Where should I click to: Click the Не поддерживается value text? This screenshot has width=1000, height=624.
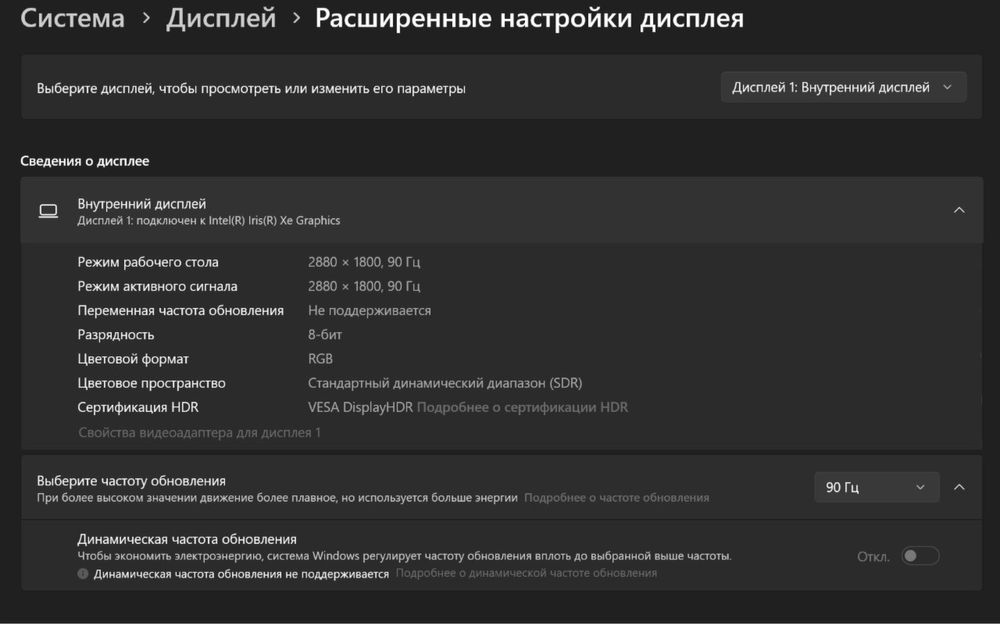pos(369,311)
